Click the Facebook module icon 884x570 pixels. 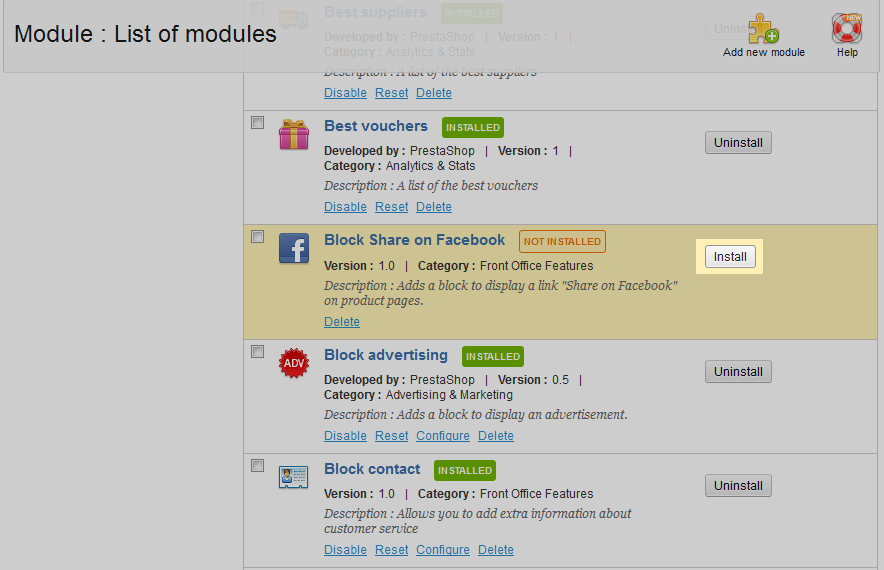coord(294,248)
